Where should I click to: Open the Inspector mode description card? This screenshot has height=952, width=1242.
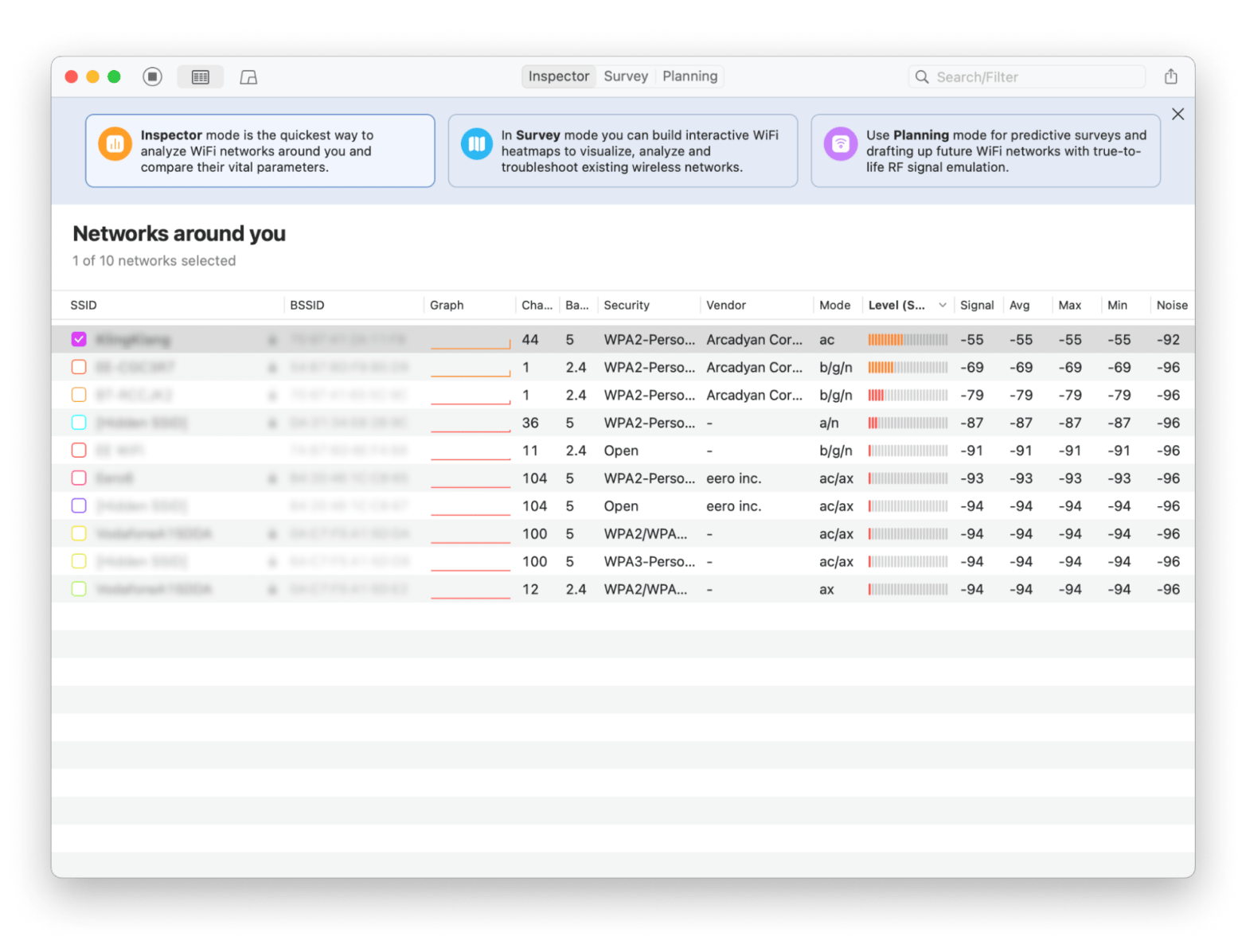260,151
